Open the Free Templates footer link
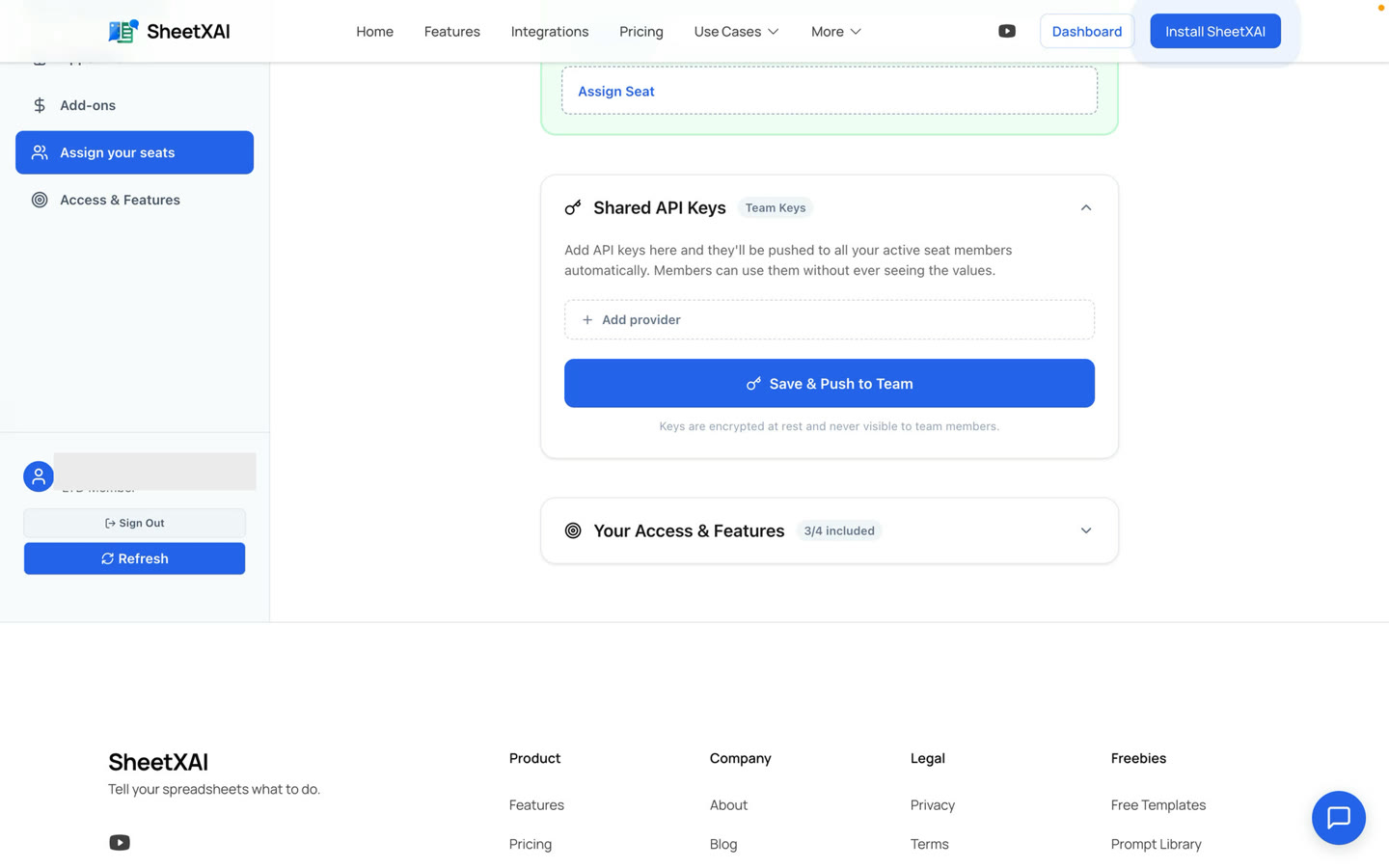Screen dimensions: 1389x868 [x=1158, y=804]
